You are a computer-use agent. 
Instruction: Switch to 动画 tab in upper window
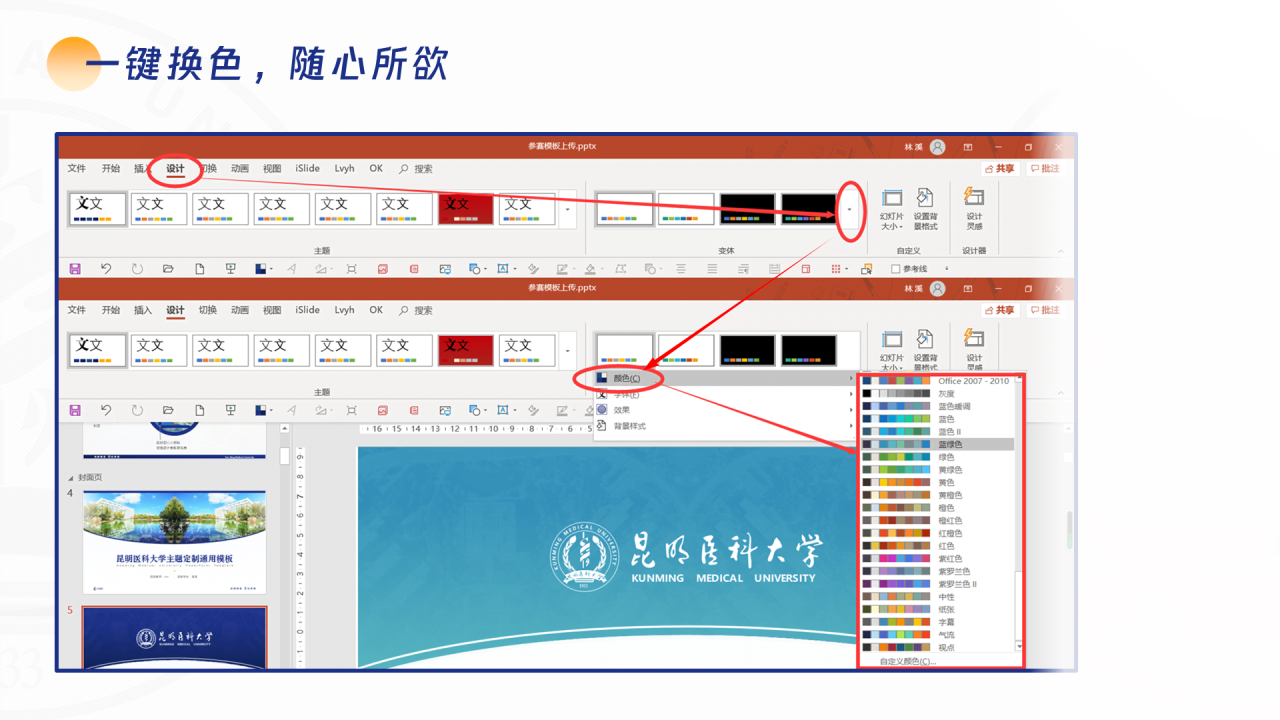240,169
